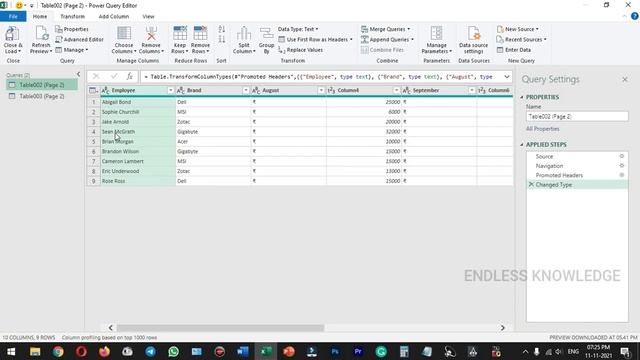Click the formula bar fx icon
640x360 pixels.
click(129, 76)
